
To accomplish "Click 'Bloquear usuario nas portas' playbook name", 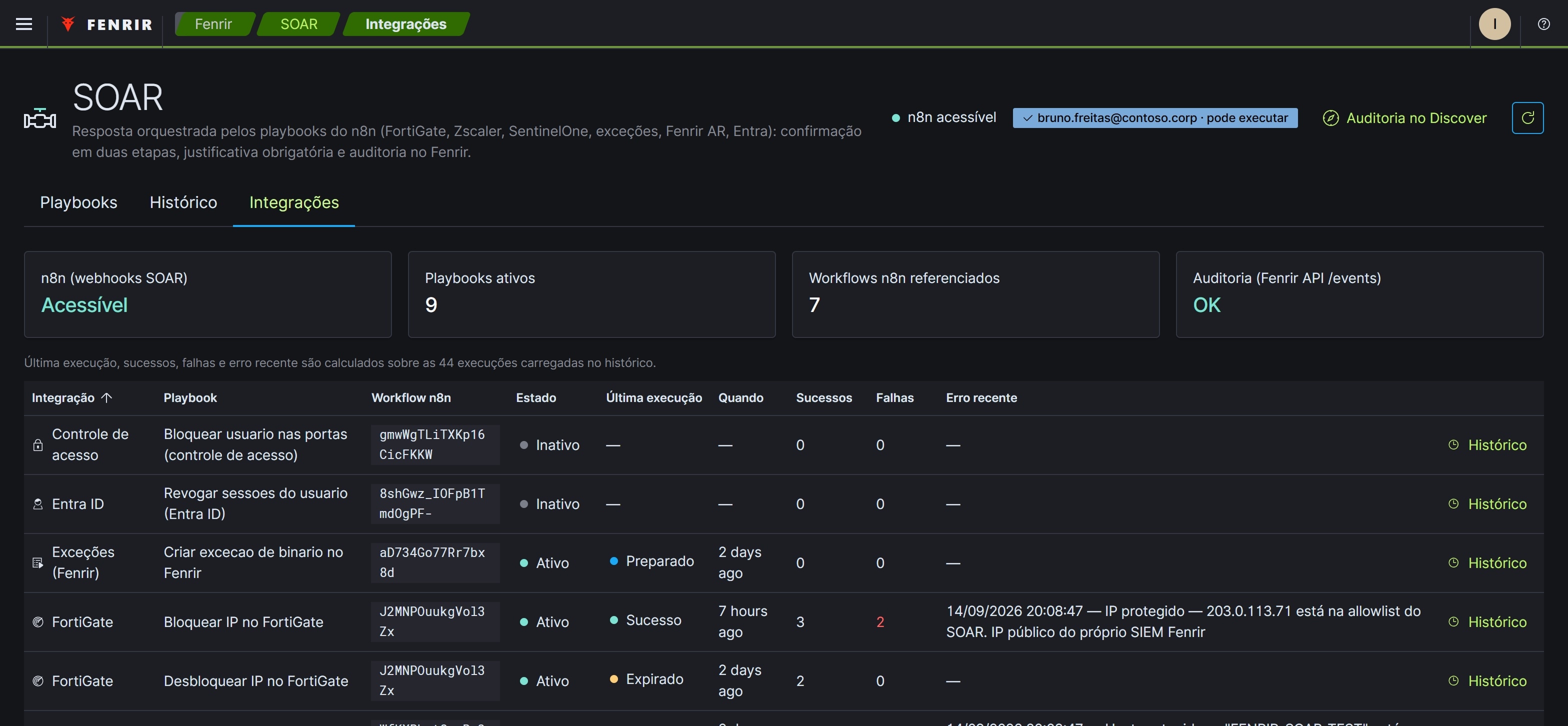I will pos(255,445).
